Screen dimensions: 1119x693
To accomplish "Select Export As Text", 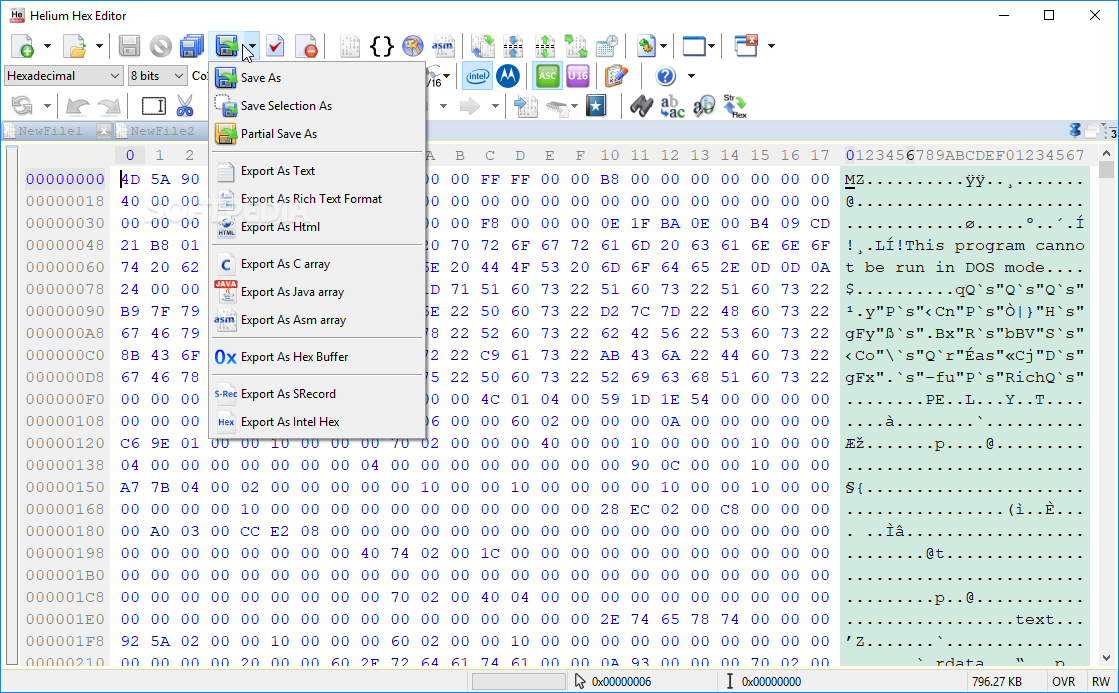I will point(318,171).
